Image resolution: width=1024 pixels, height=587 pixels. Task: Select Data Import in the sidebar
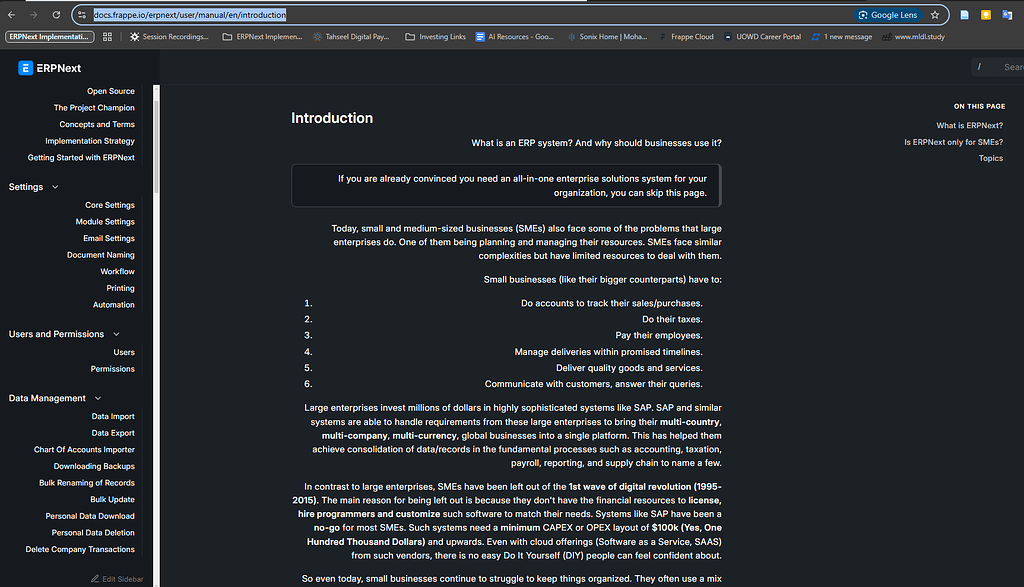click(x=113, y=417)
